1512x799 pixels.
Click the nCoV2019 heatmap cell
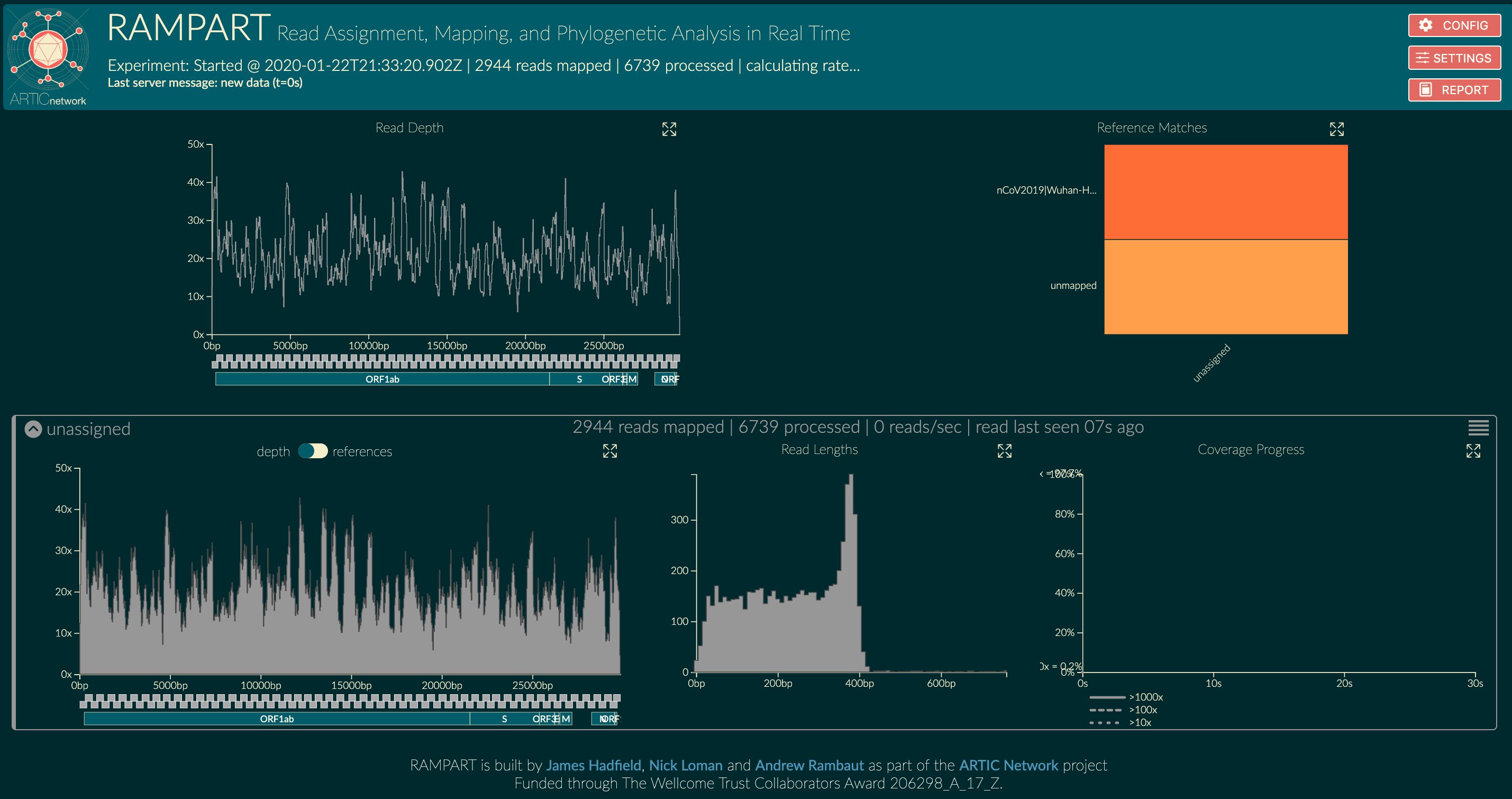click(1226, 192)
